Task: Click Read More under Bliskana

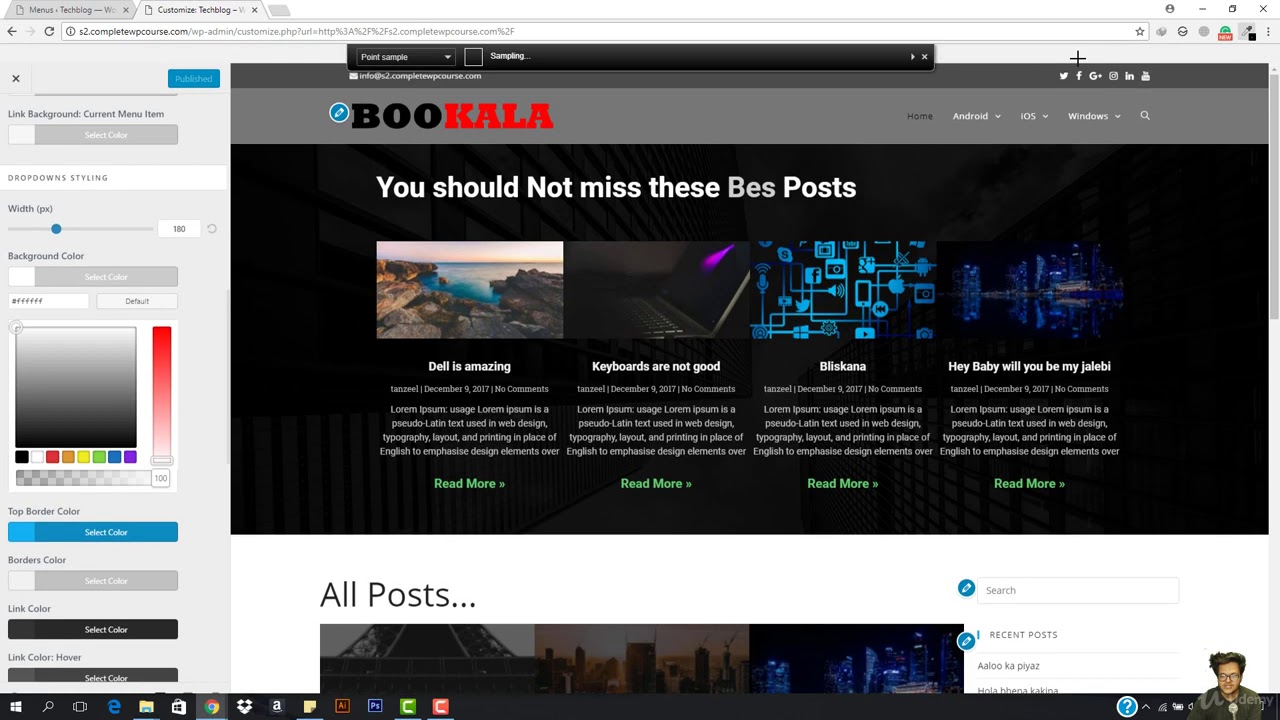Action: click(843, 484)
